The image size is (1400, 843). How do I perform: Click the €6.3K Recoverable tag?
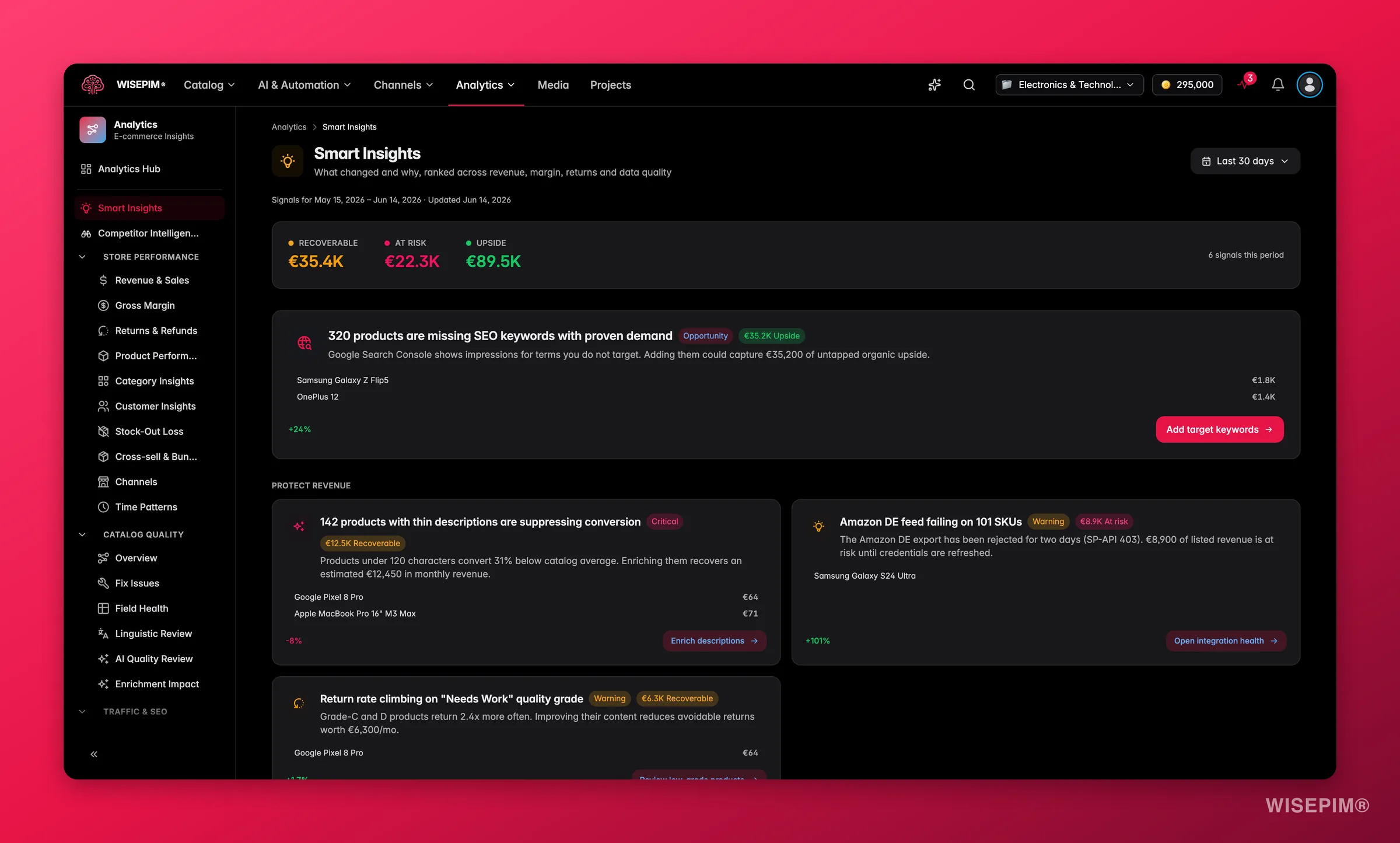[677, 699]
